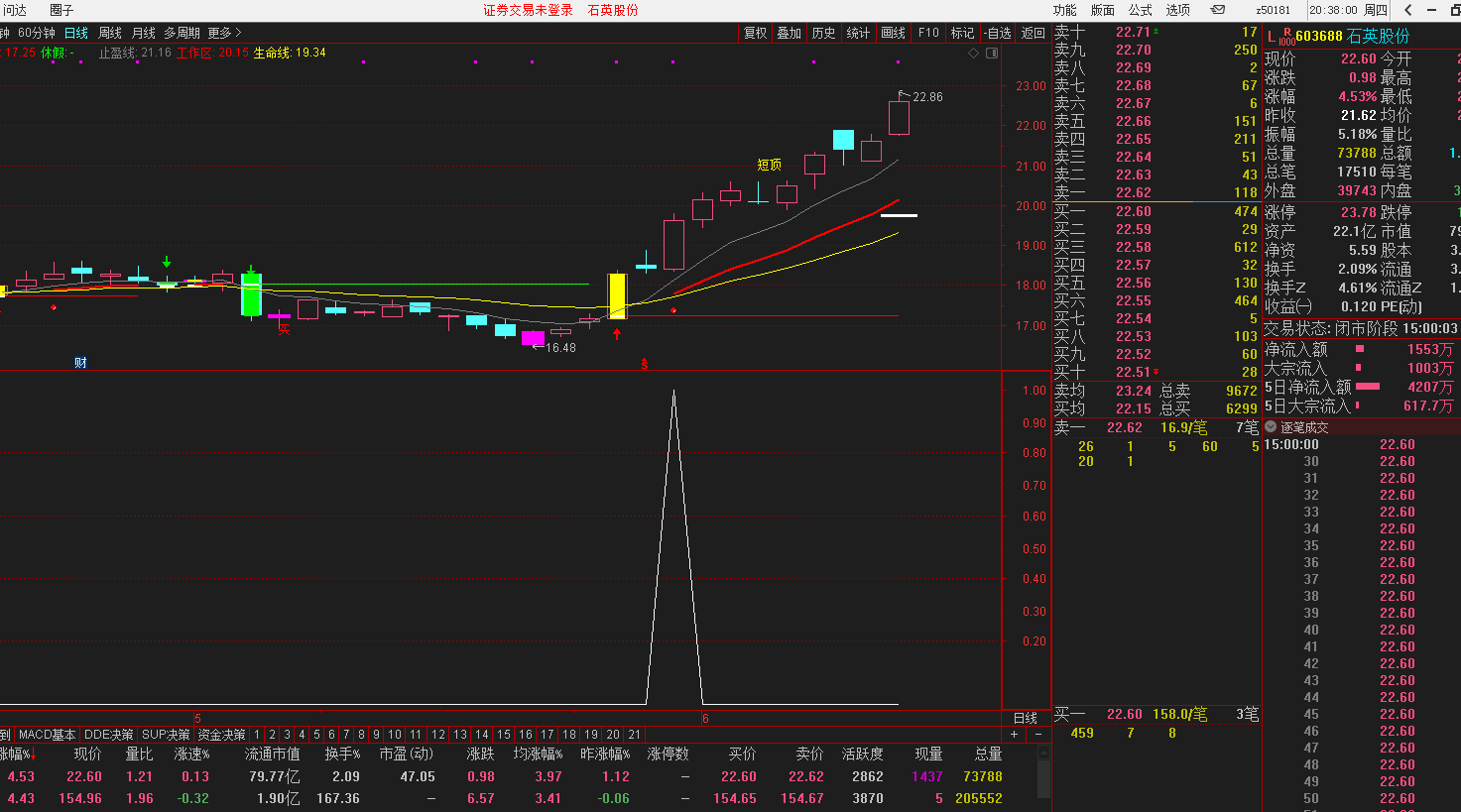Switch to the 60分钟 period
Viewport: 1461px width, 812px height.
pos(37,33)
